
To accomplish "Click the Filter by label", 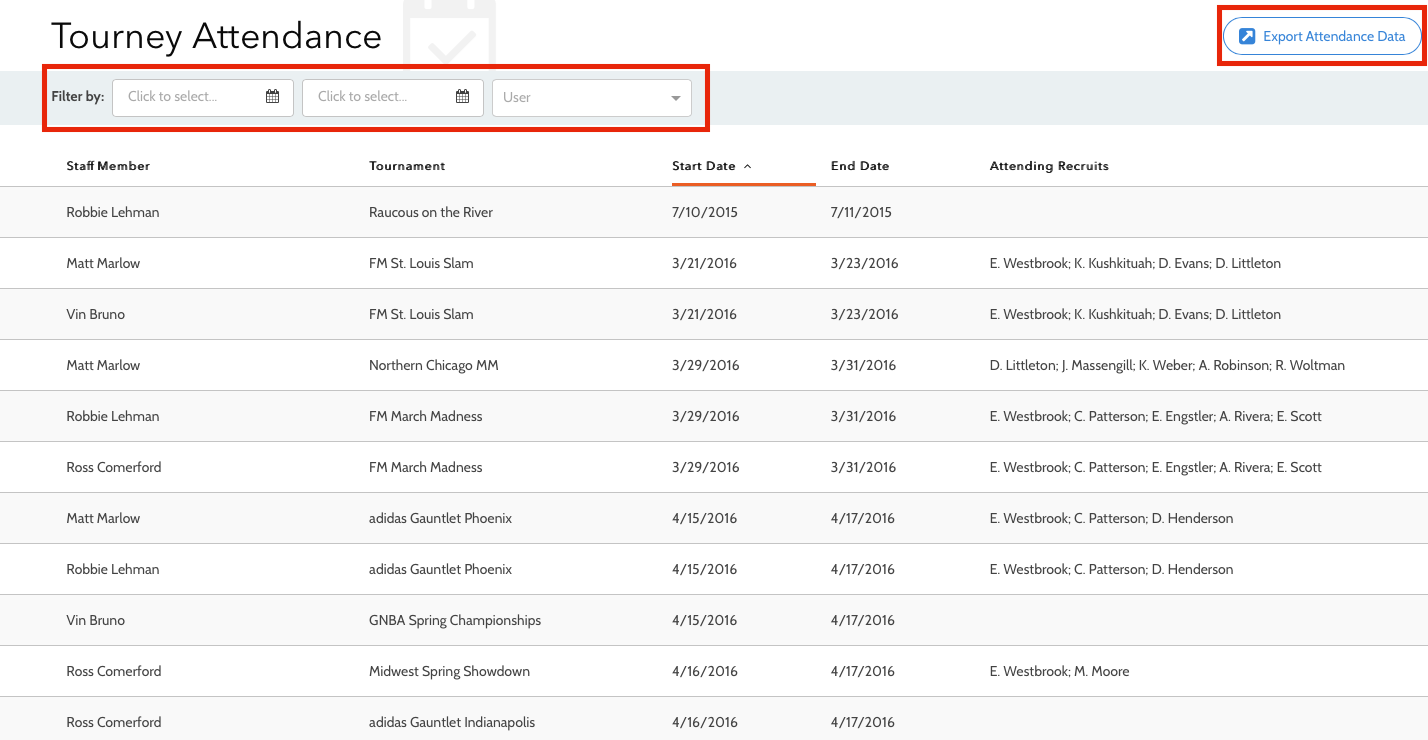I will 78,97.
